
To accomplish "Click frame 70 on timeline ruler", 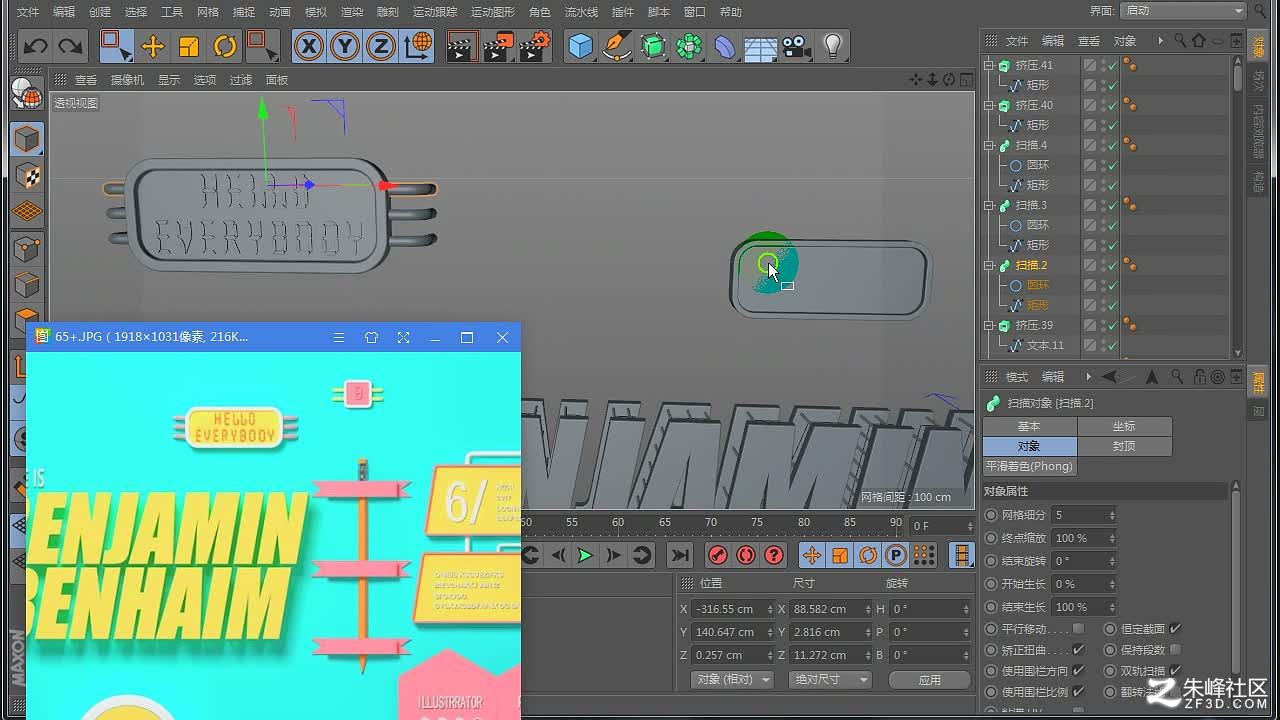I will point(711,523).
